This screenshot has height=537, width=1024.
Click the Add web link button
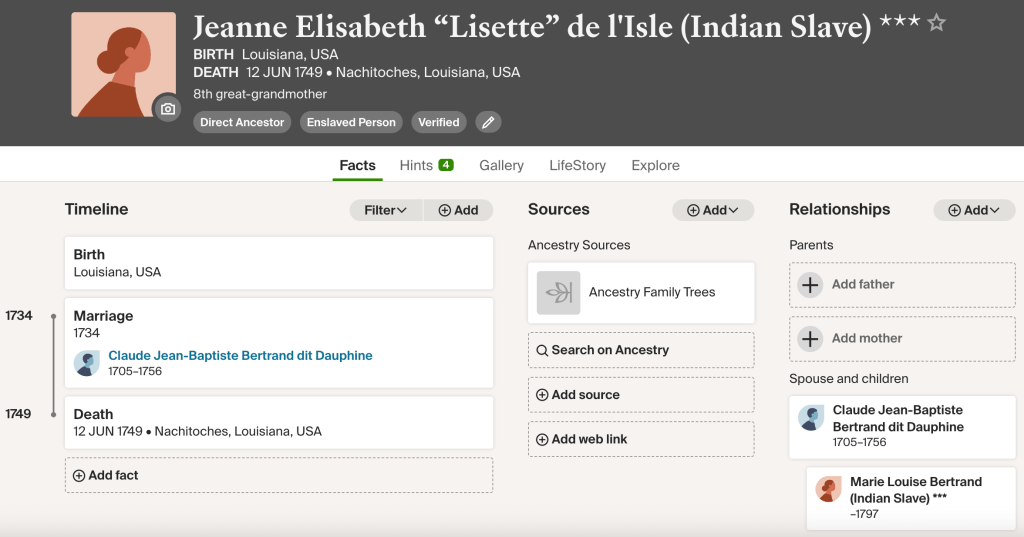(x=585, y=439)
